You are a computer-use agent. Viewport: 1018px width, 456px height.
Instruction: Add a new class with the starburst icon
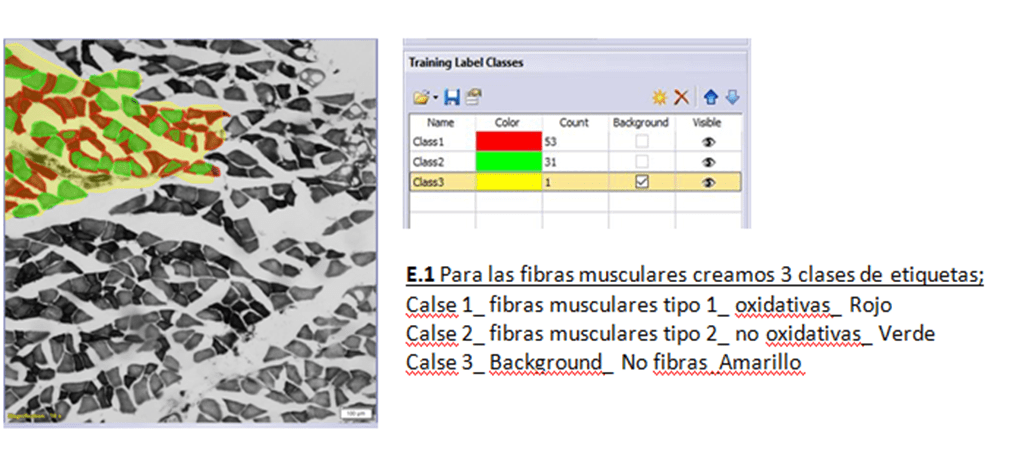[x=659, y=97]
